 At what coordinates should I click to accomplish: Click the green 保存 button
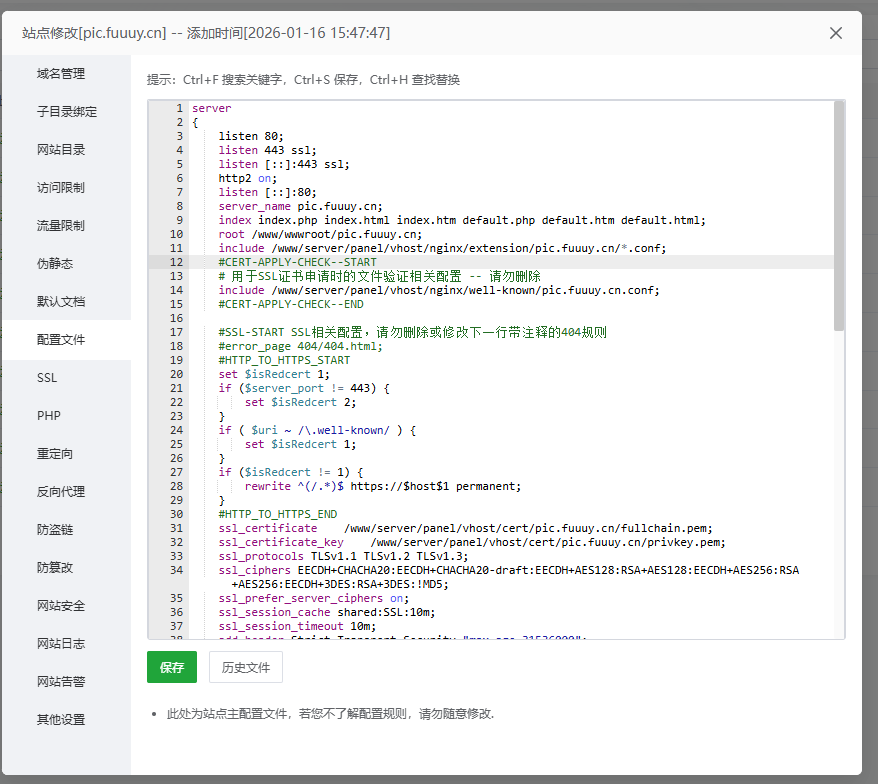tap(172, 667)
